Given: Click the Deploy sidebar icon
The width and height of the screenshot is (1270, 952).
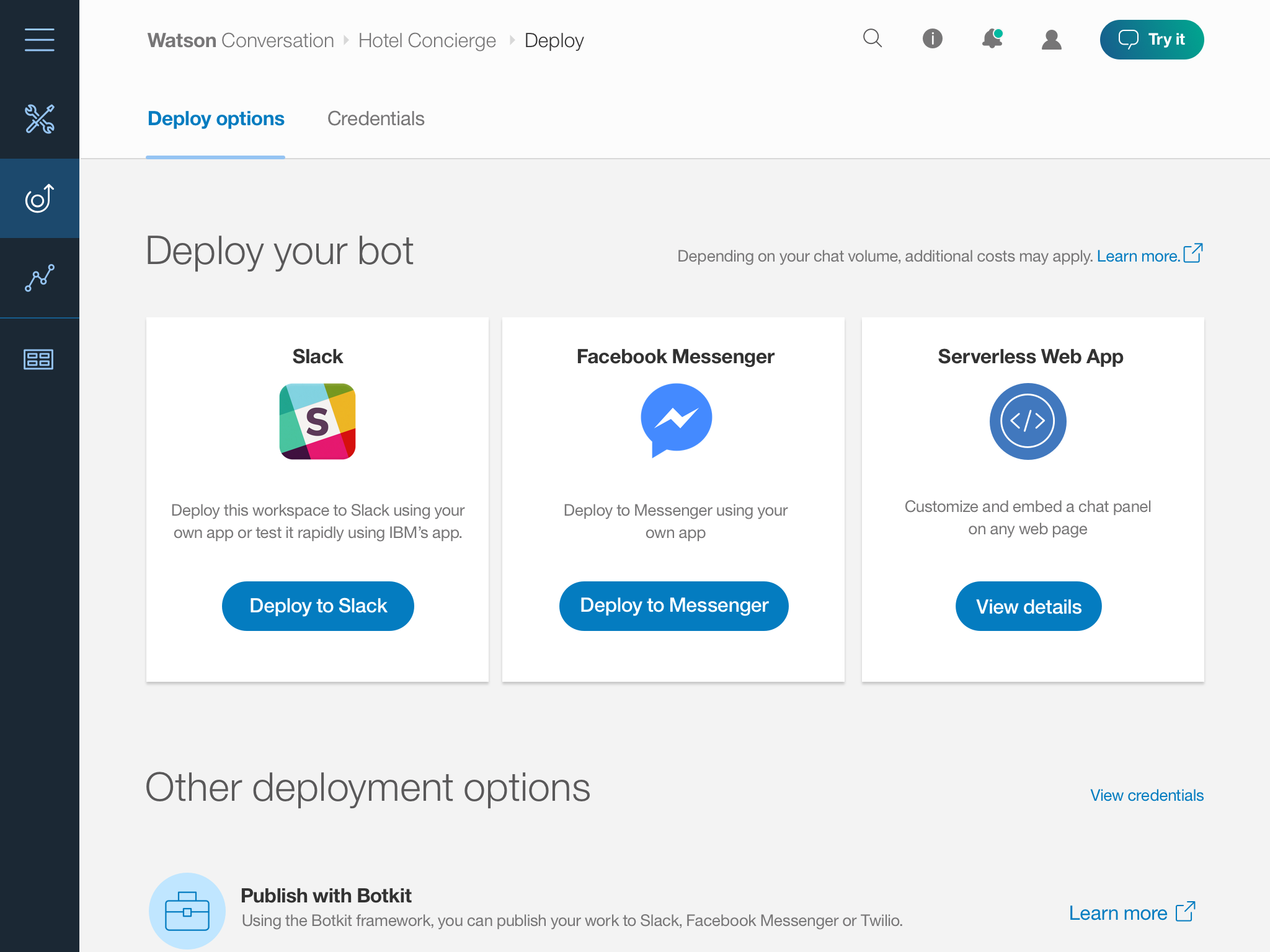Looking at the screenshot, I should click(x=39, y=198).
